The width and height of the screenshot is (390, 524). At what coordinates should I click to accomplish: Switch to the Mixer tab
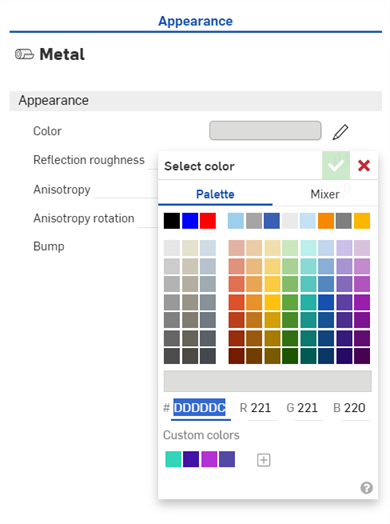pyautogui.click(x=325, y=194)
